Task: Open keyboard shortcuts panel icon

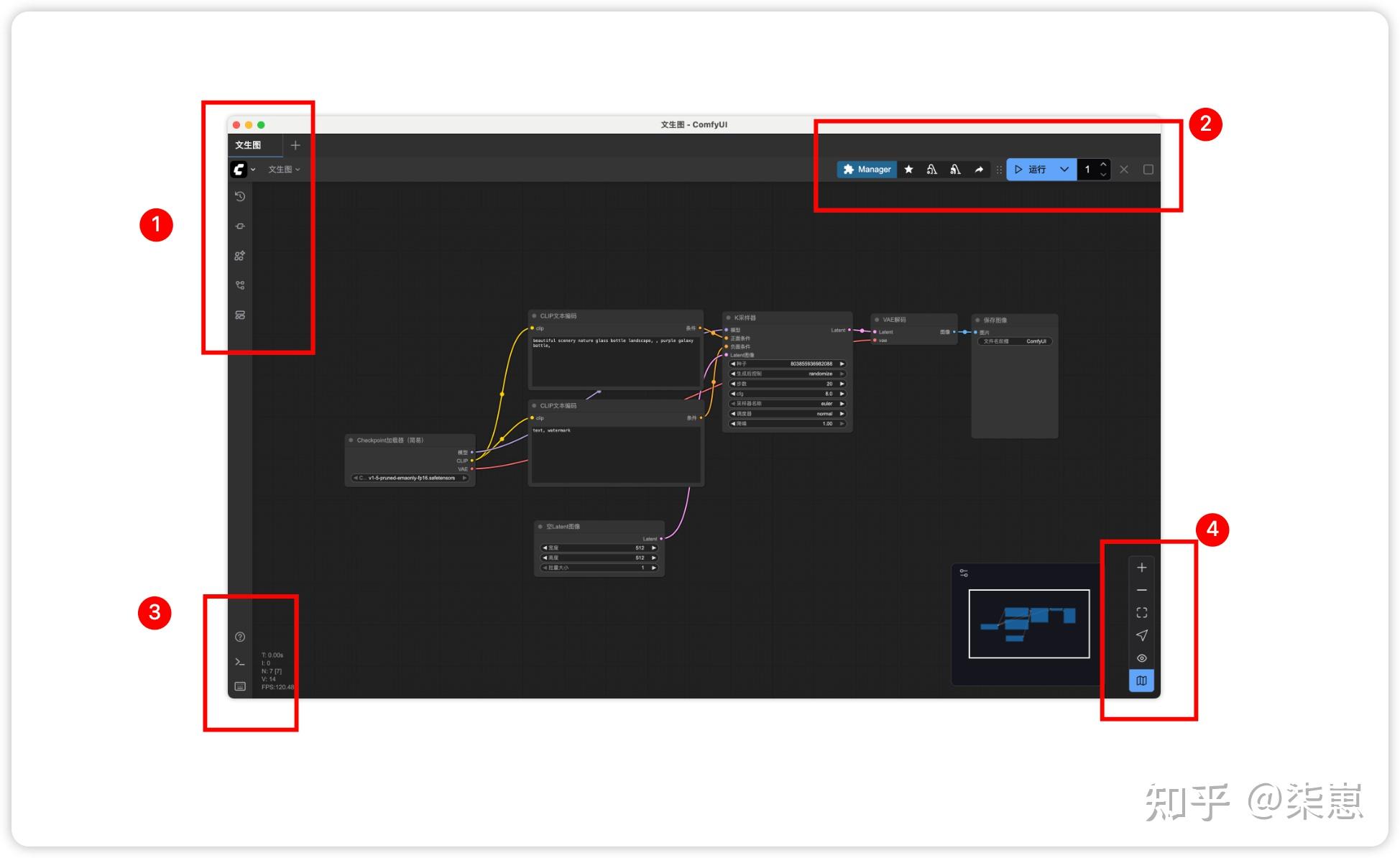Action: (240, 687)
